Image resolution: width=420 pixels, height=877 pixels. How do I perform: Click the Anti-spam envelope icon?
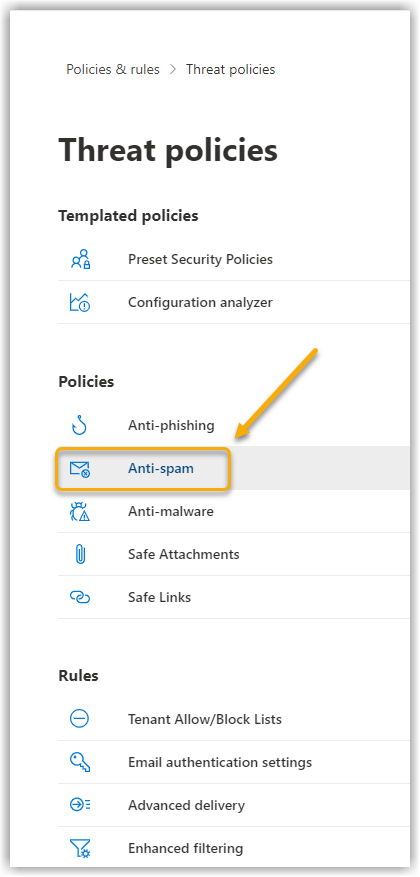[80, 469]
